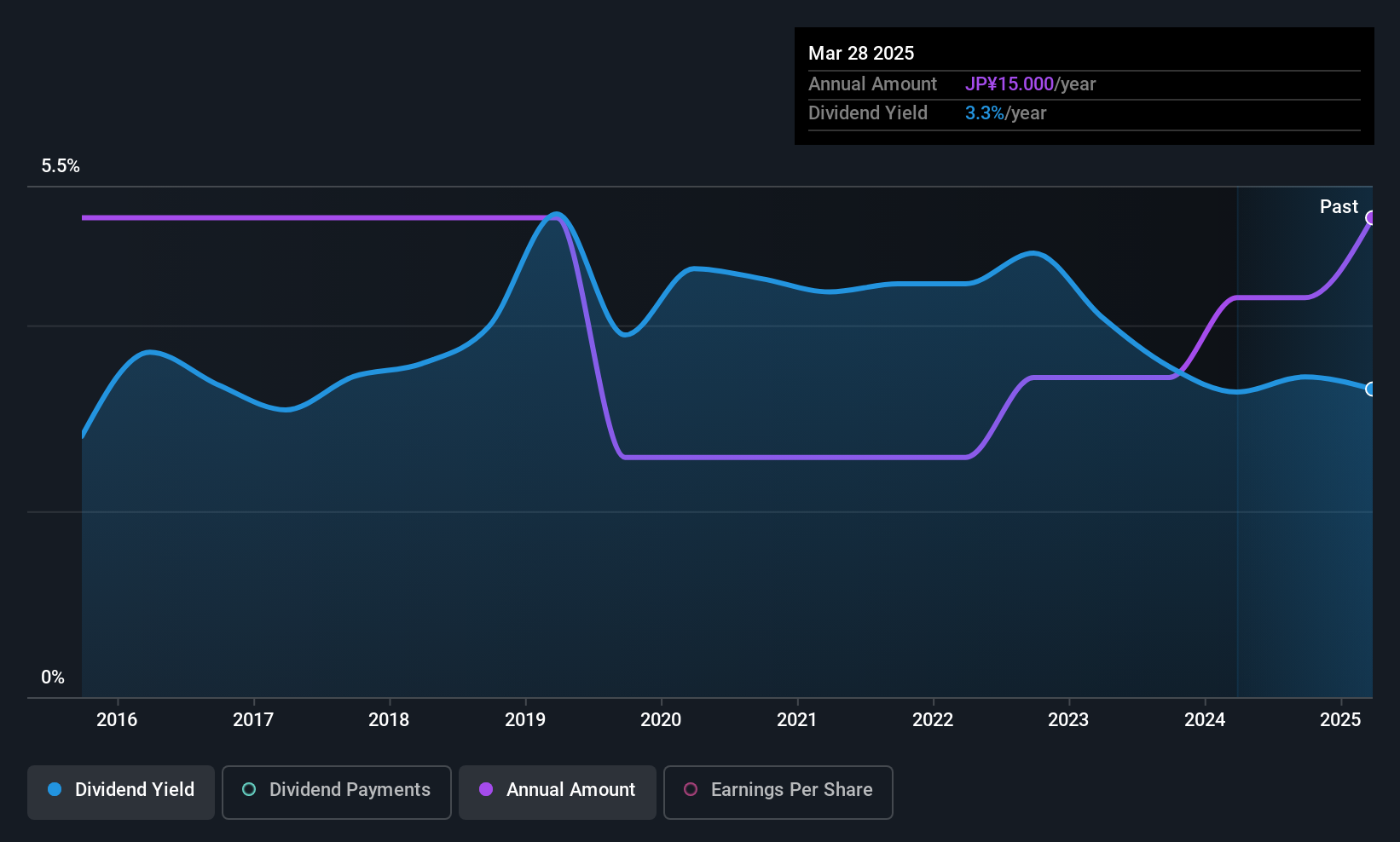The image size is (1400, 842).
Task: Click the purple Annual Amount line endpoint marker
Action: [1371, 218]
